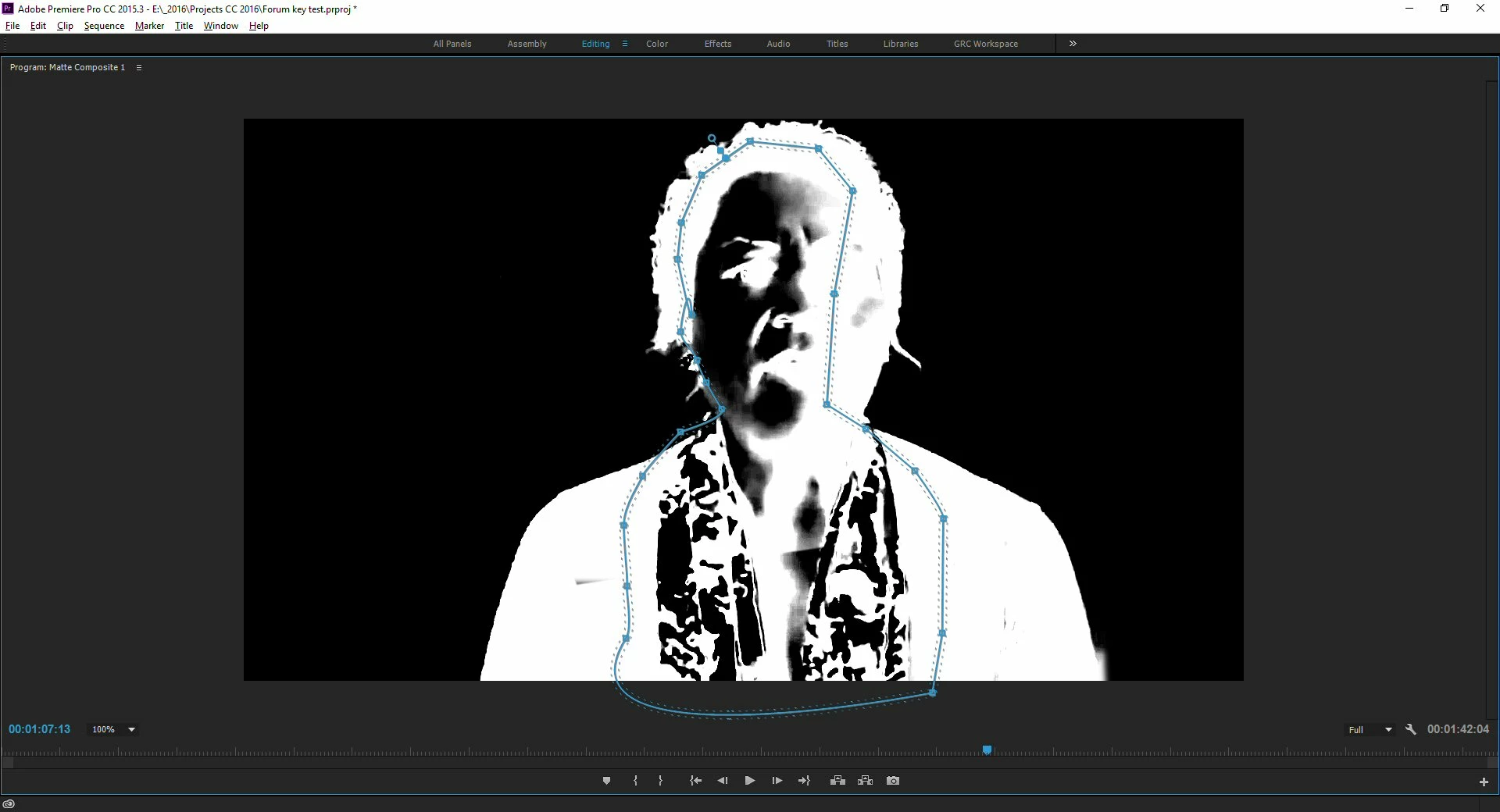Switch to the Libraries workspace
Screen dimensions: 1500x812
point(901,44)
